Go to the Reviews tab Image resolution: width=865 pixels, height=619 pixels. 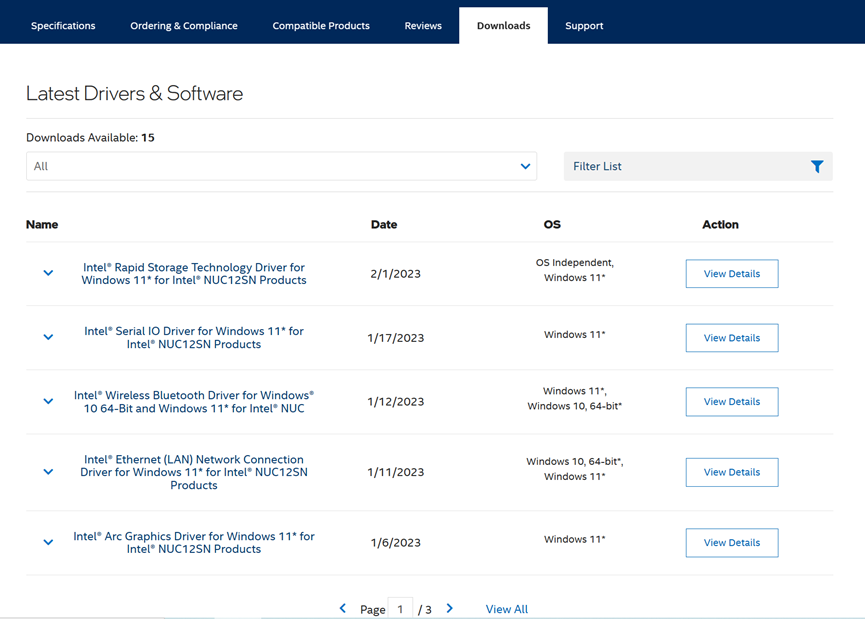[423, 26]
